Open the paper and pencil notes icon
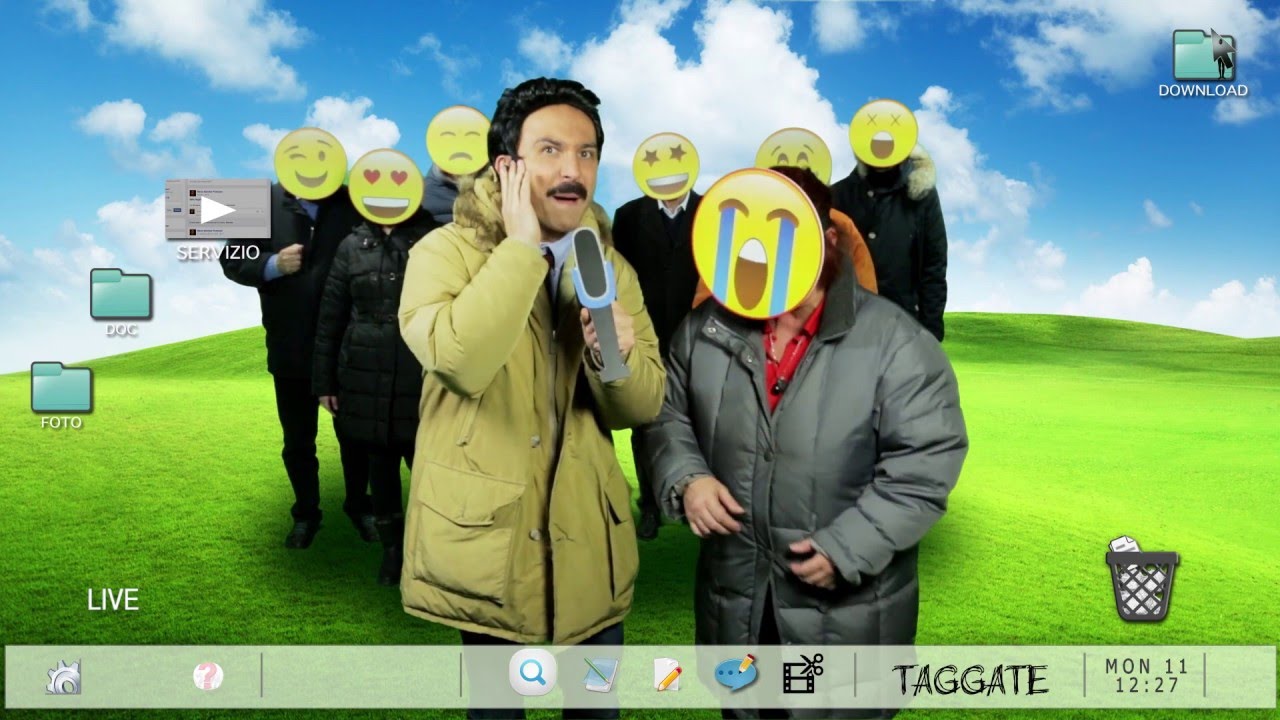This screenshot has height=720, width=1280. click(667, 674)
